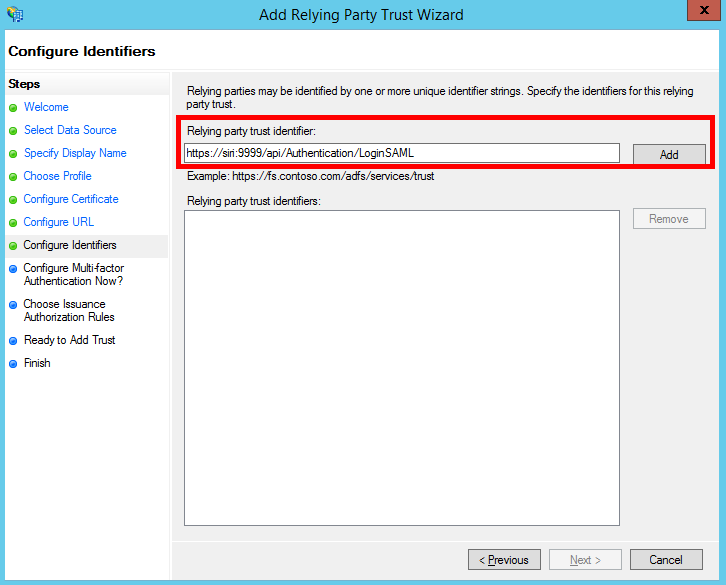
Task: Click the blue bullet beside Ready to Add Trust
Action: pos(13,341)
